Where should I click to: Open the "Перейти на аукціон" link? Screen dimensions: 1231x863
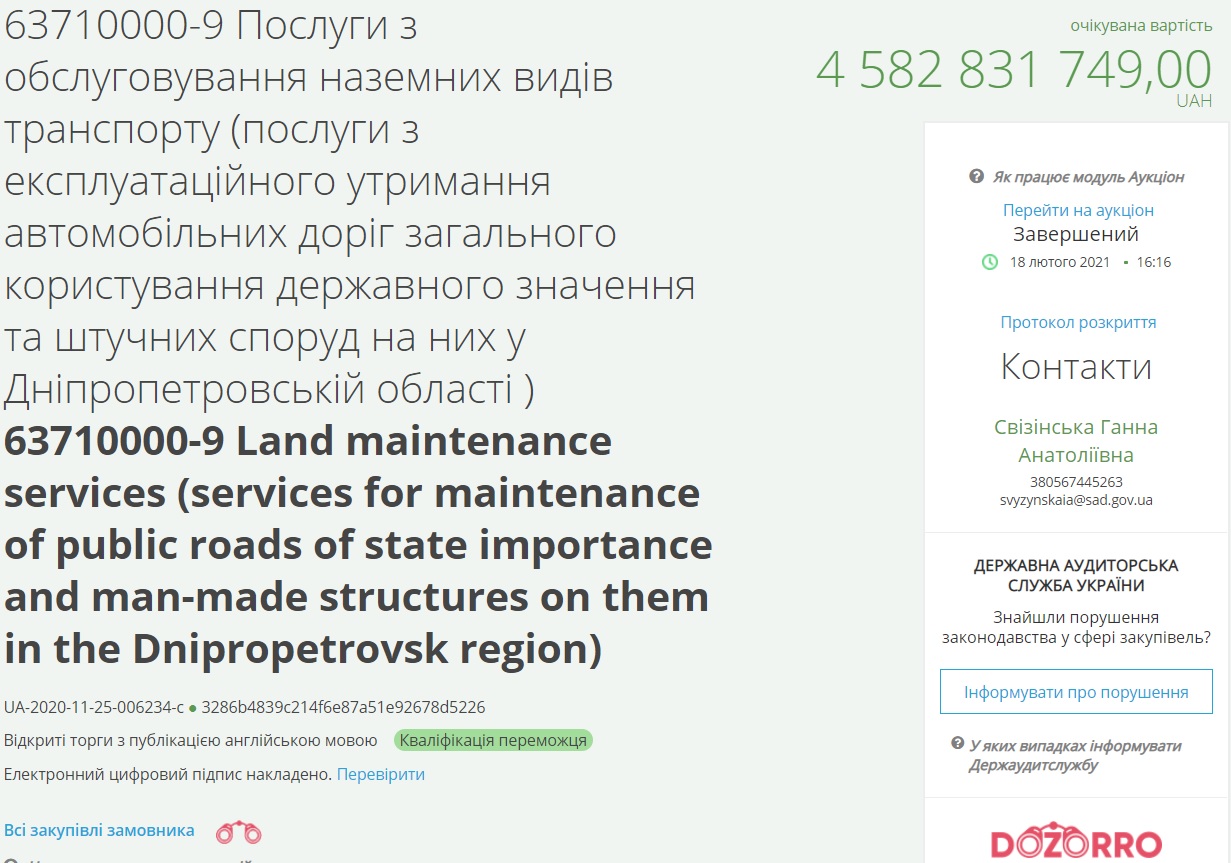tap(1078, 210)
